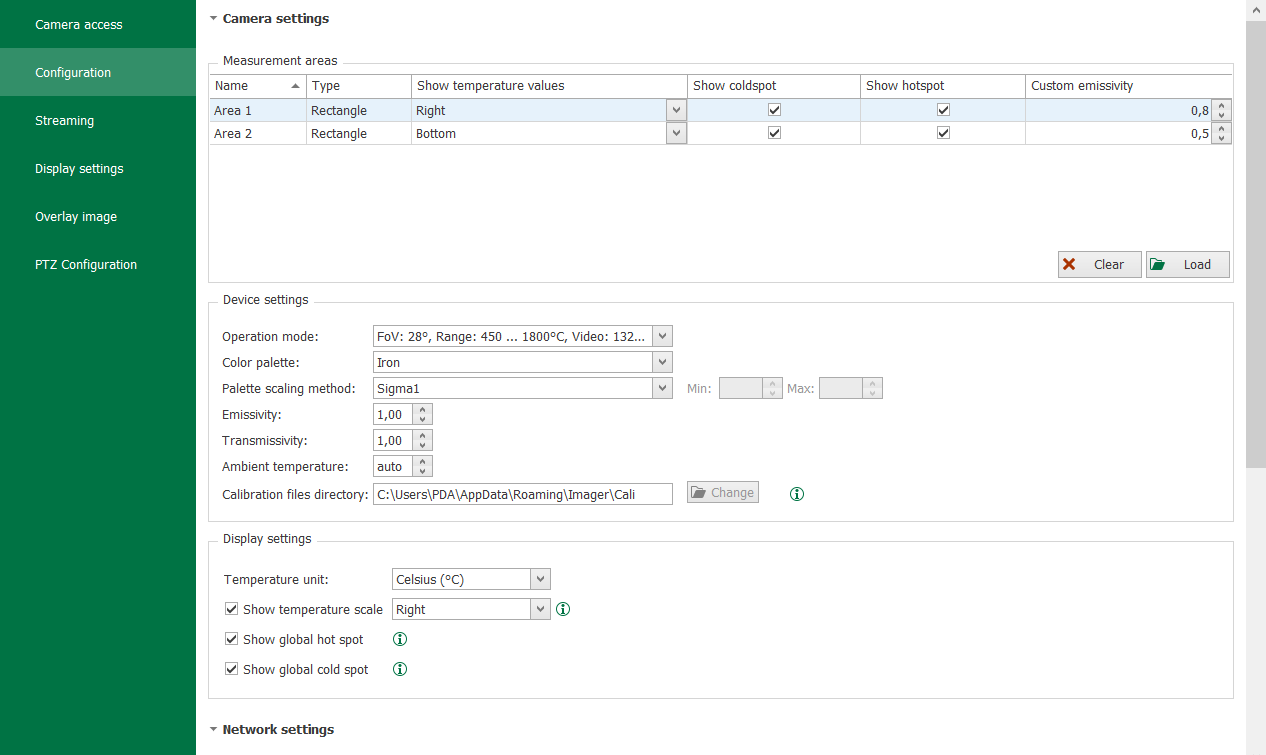The height and width of the screenshot is (755, 1266).
Task: Click the Show hotspot column header
Action: point(943,86)
